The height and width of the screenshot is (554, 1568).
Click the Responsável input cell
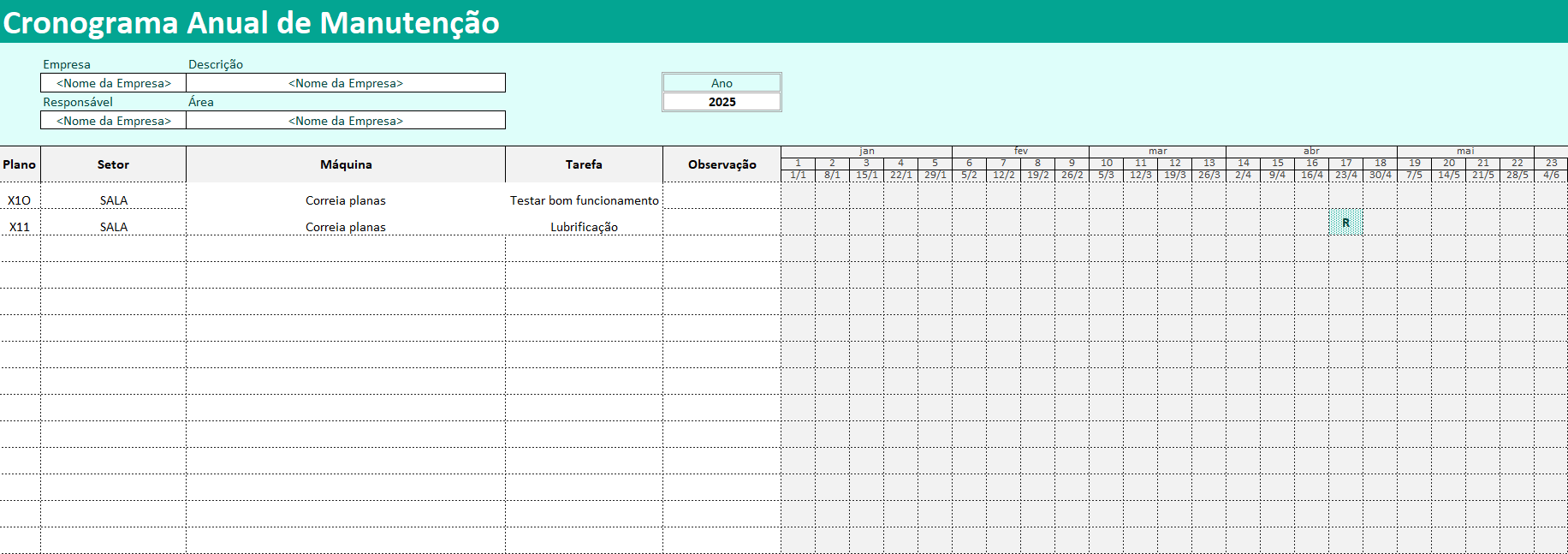(113, 121)
